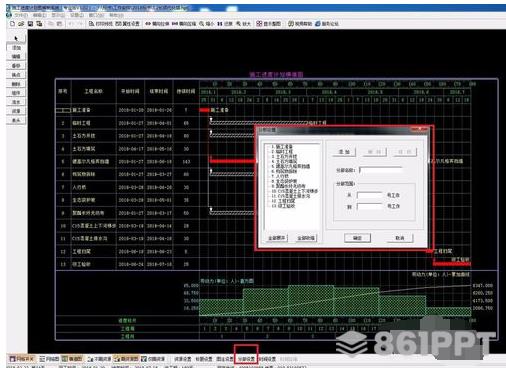
Task: Click the 分部名称 name input field
Action: tap(380, 170)
